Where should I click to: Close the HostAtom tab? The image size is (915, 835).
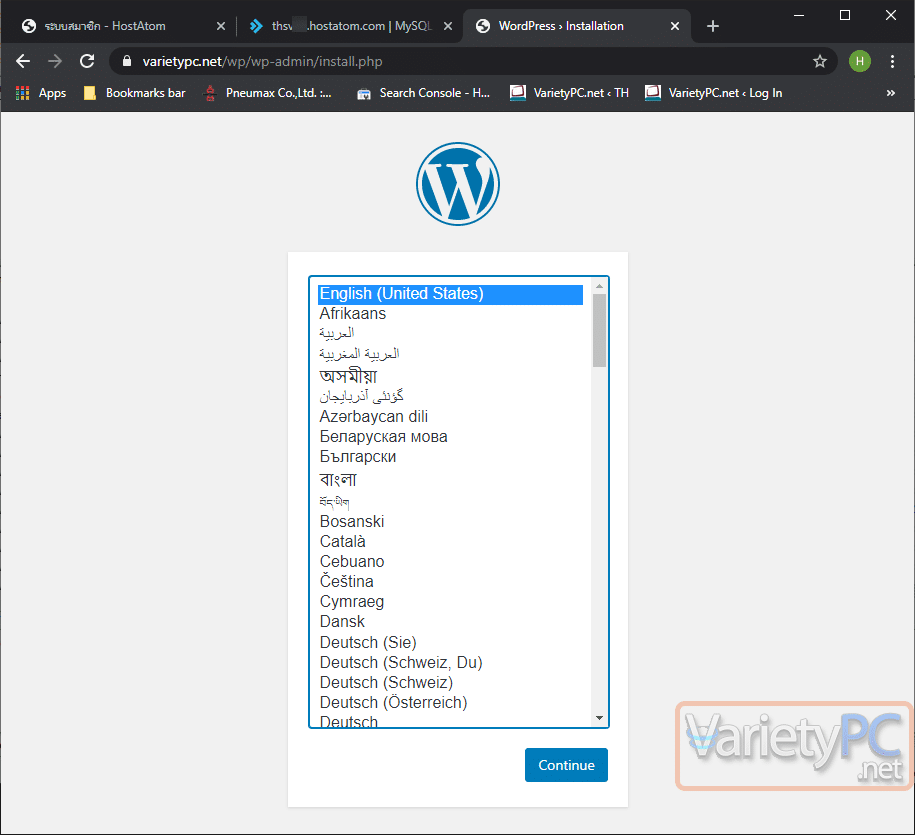221,26
